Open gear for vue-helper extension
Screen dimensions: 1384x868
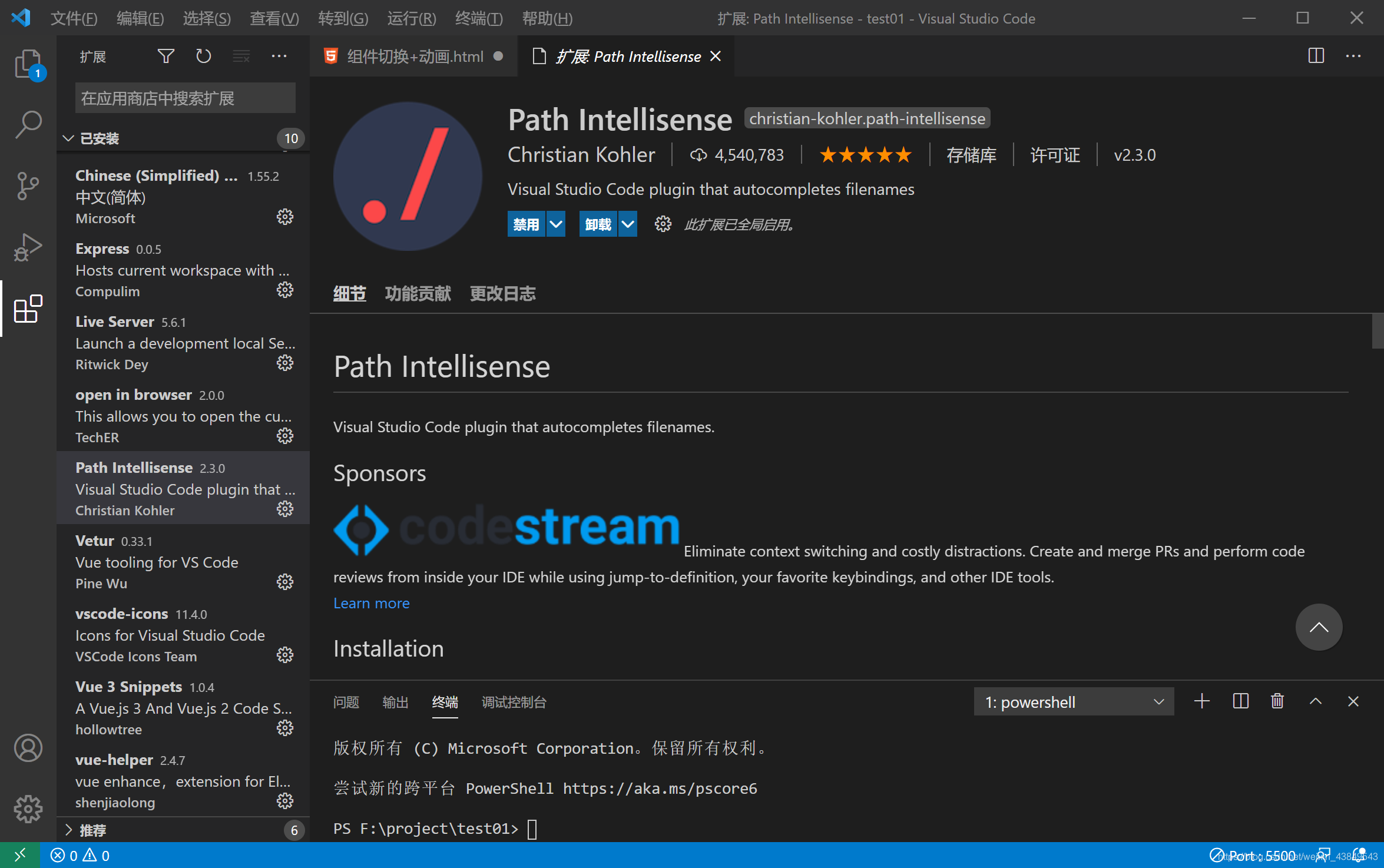click(x=285, y=801)
